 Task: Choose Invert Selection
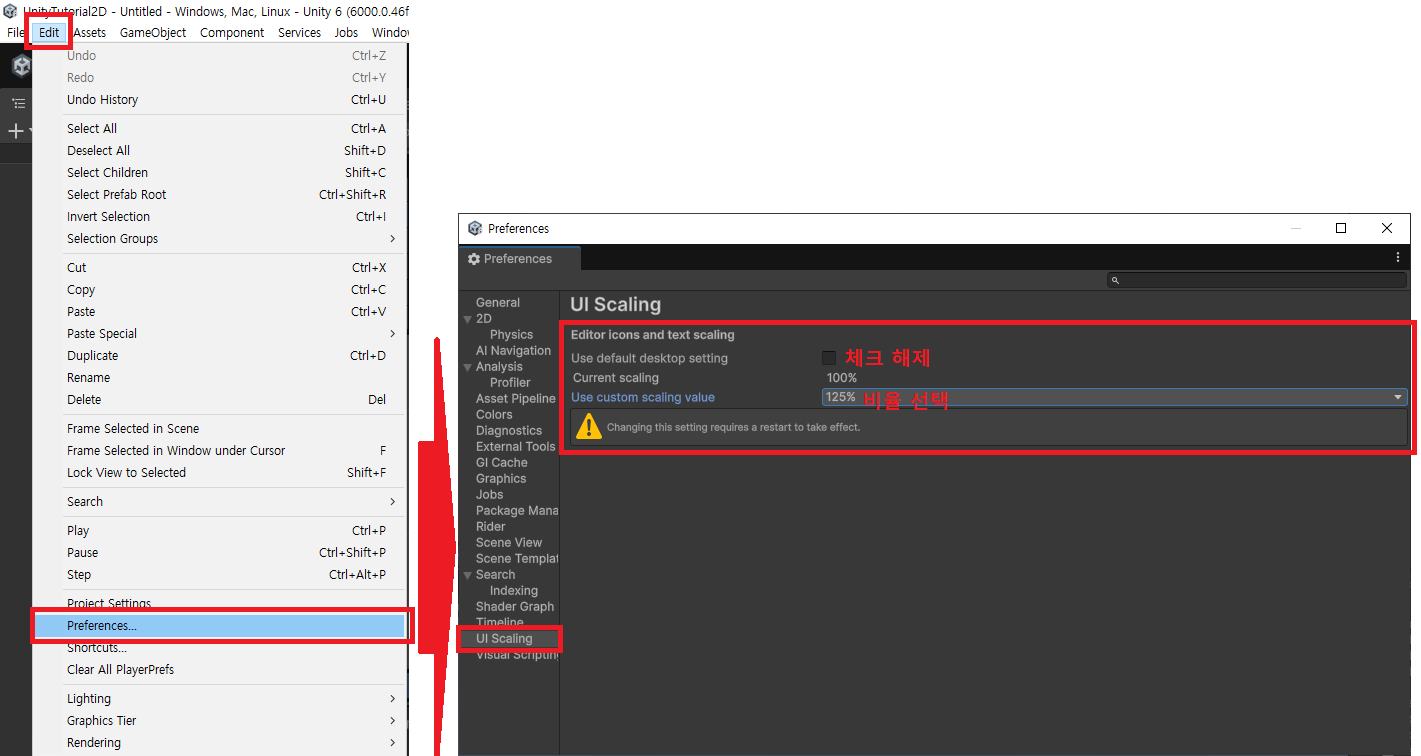point(220,217)
